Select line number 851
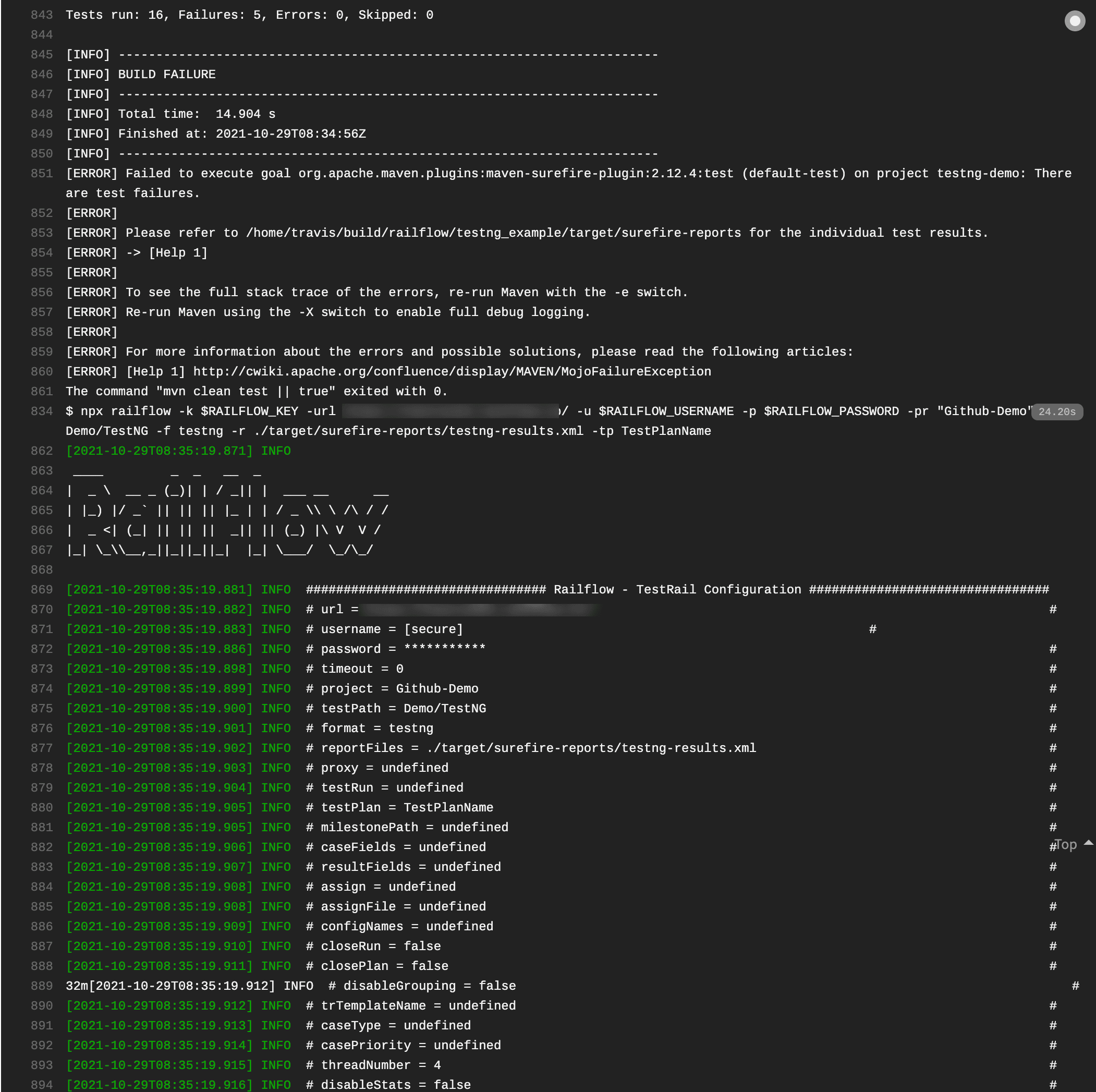Screen dimensions: 1096x1092 click(41, 174)
